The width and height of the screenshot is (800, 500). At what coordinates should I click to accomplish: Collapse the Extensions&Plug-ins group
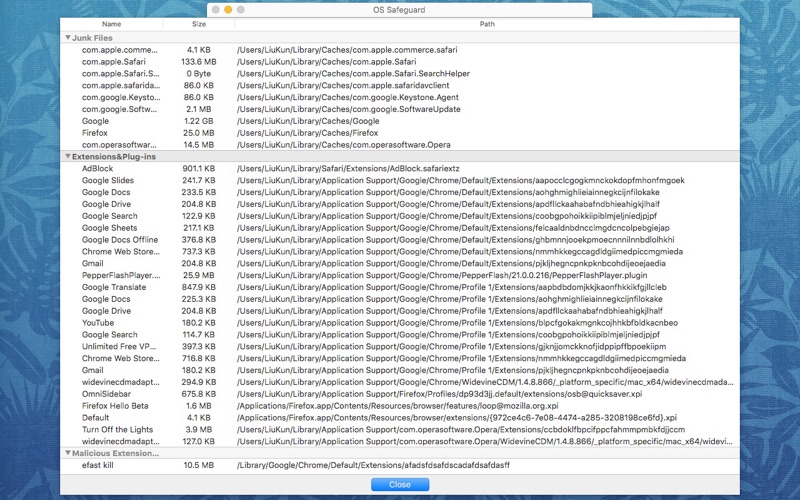click(x=67, y=157)
